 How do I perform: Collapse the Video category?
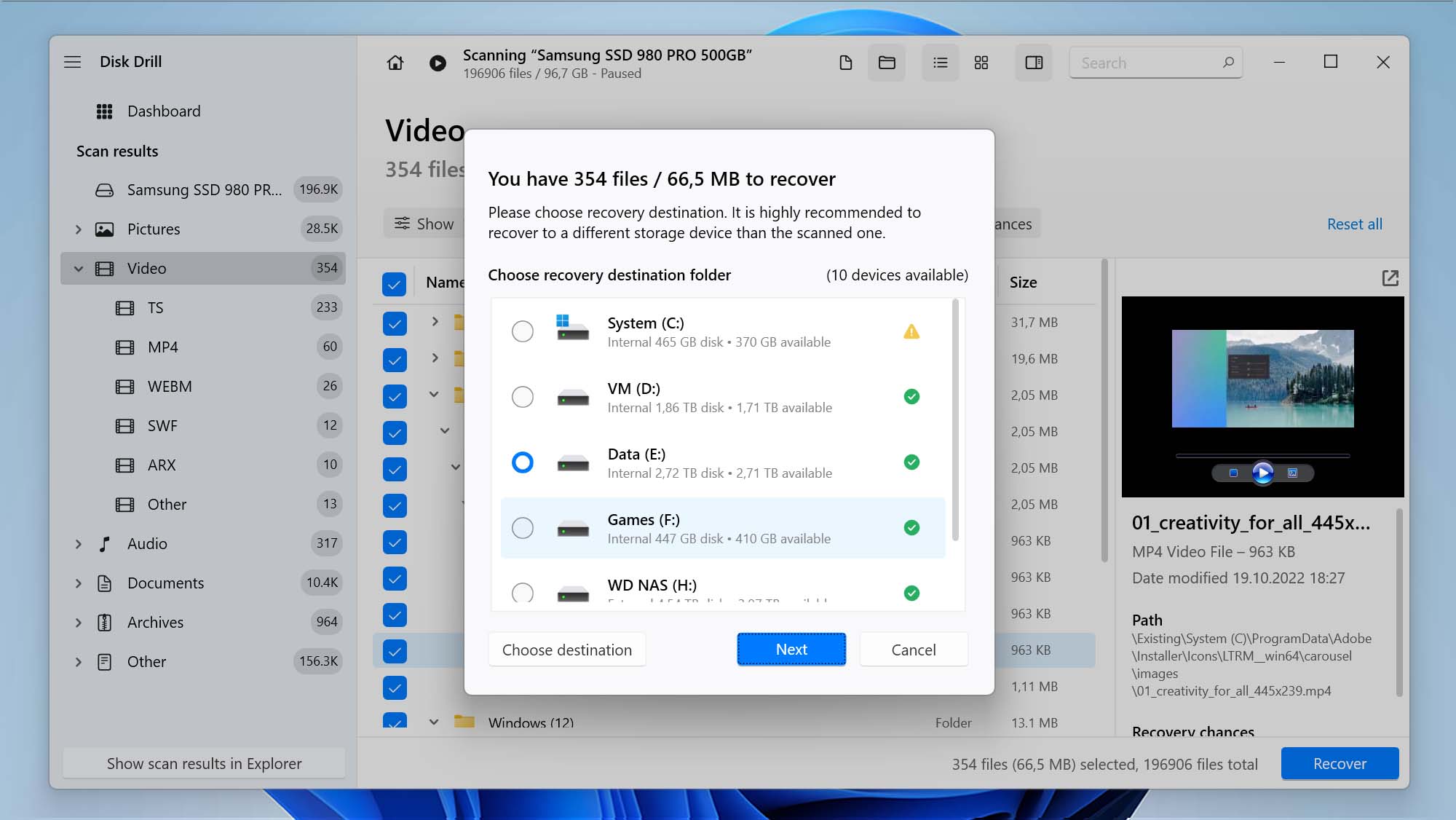click(x=78, y=269)
